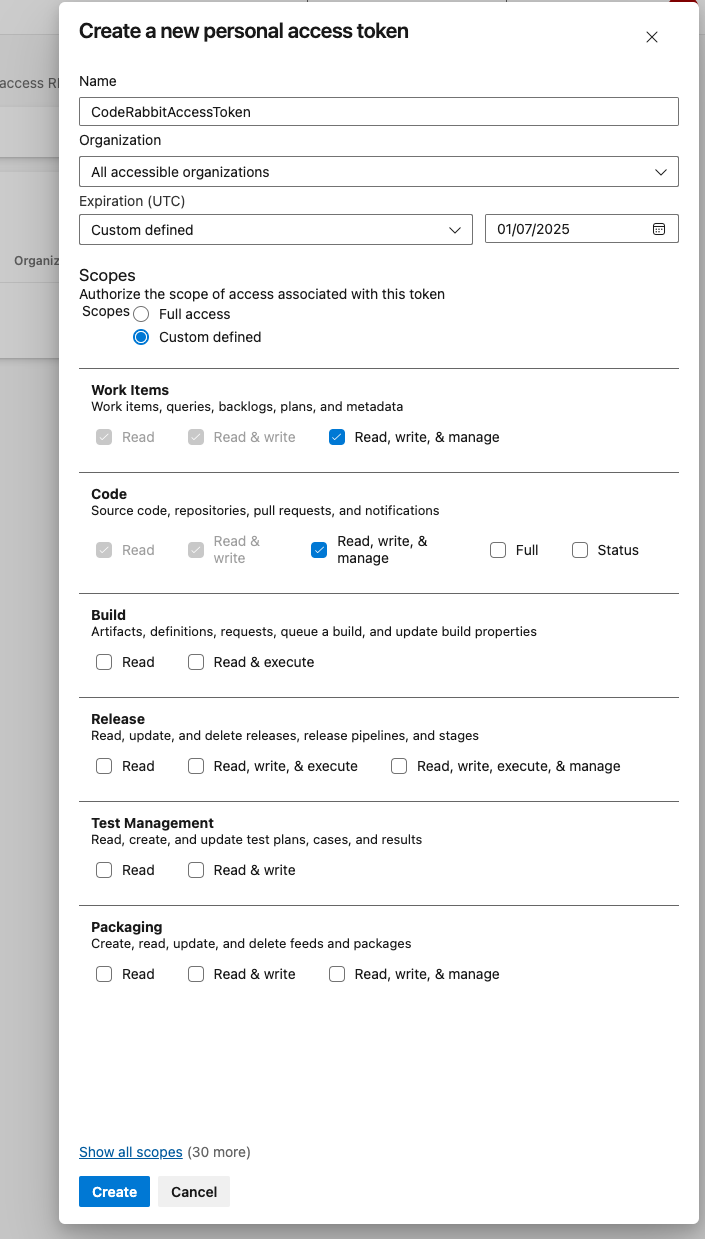Image resolution: width=705 pixels, height=1239 pixels.
Task: Expand the chevron on organizations selector
Action: point(660,171)
